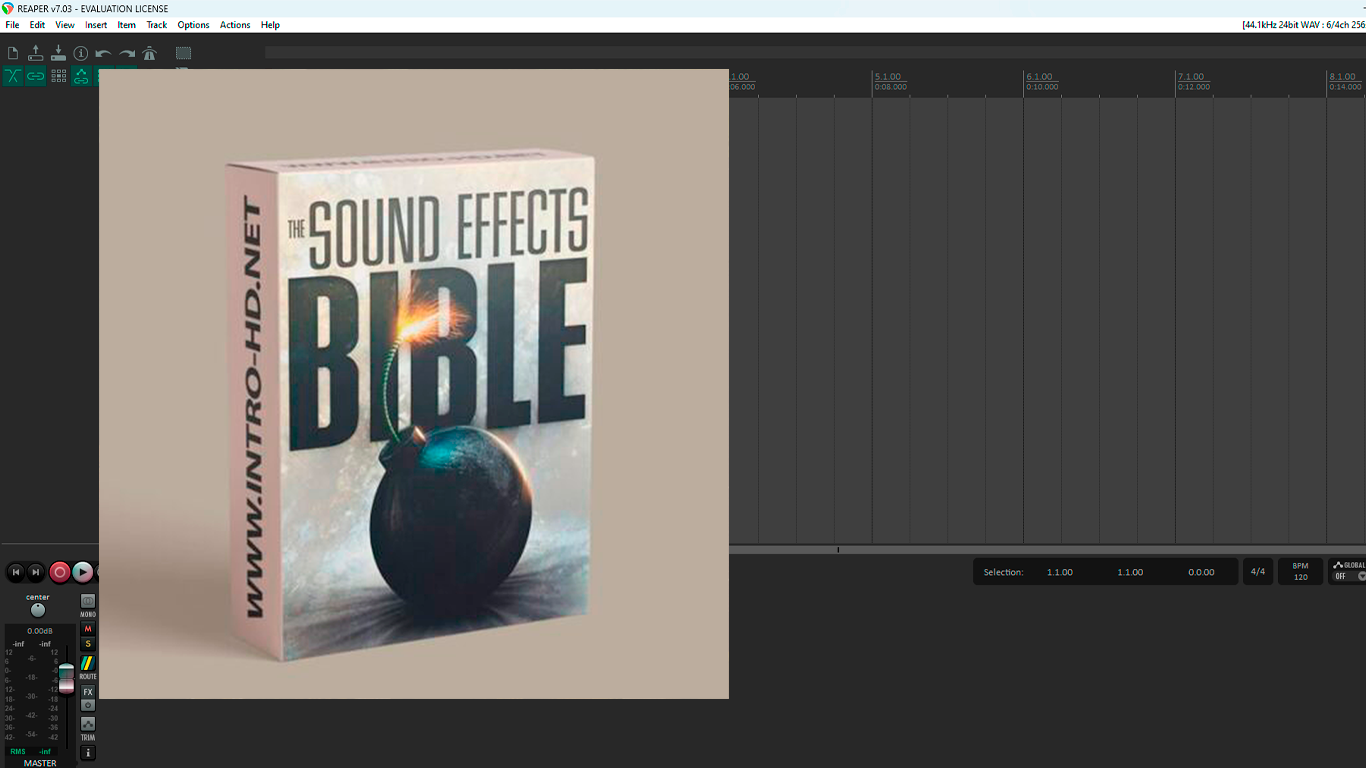Click the master track info i button

click(x=88, y=753)
